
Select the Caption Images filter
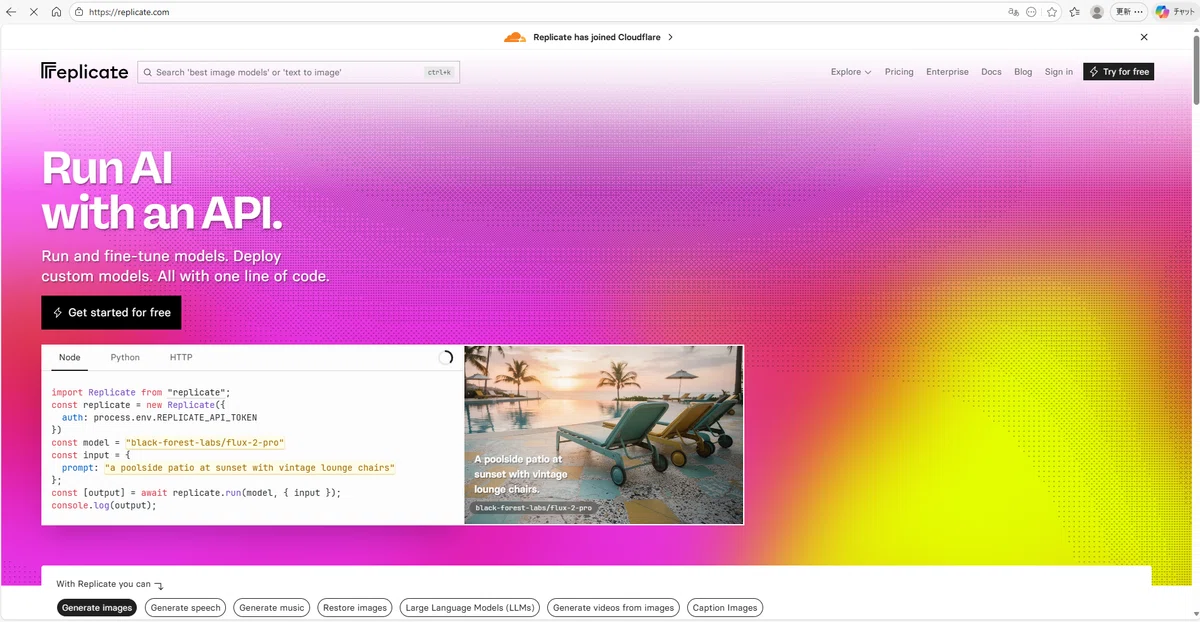pyautogui.click(x=725, y=608)
